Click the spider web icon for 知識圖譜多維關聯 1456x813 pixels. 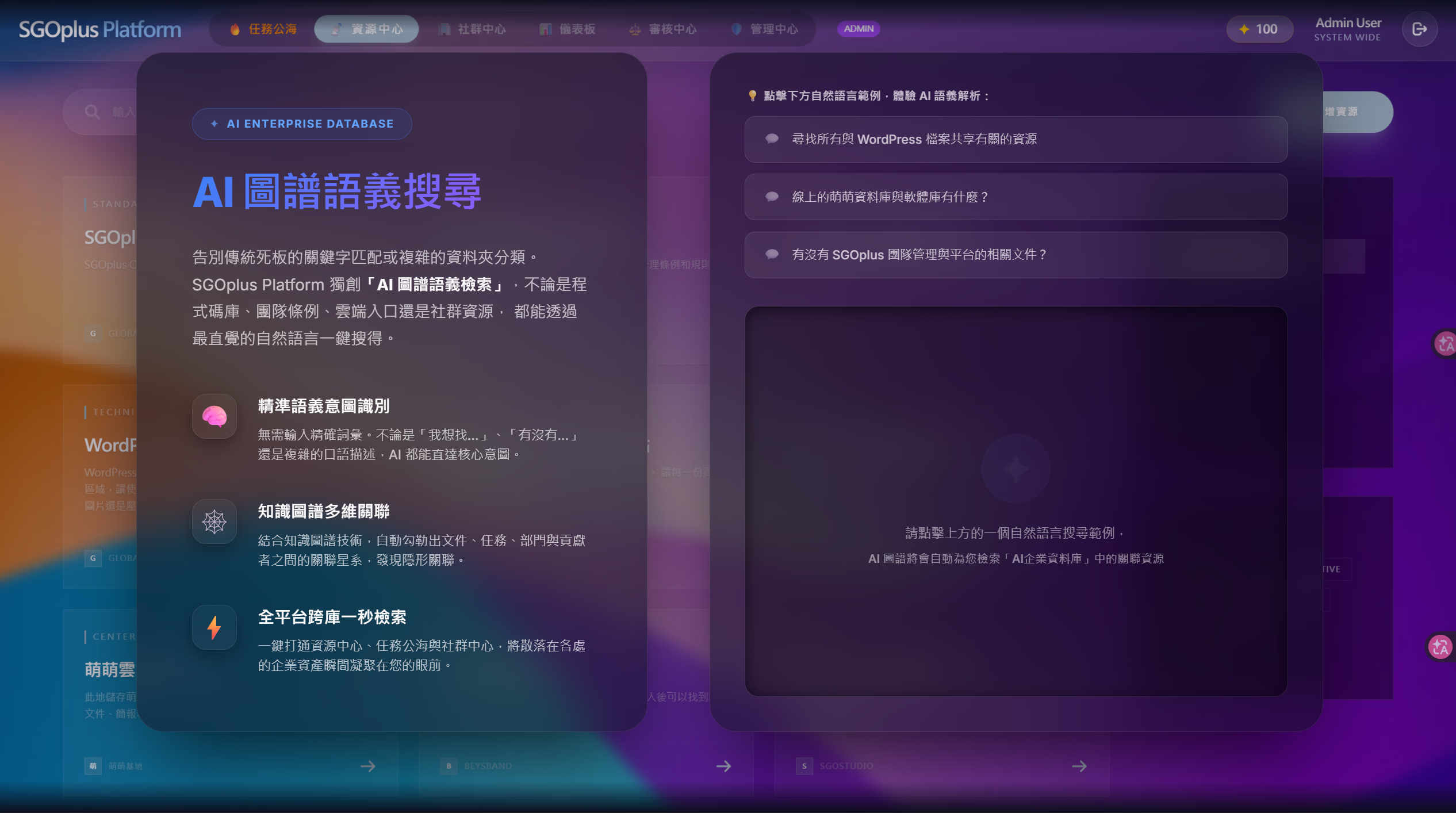[214, 521]
